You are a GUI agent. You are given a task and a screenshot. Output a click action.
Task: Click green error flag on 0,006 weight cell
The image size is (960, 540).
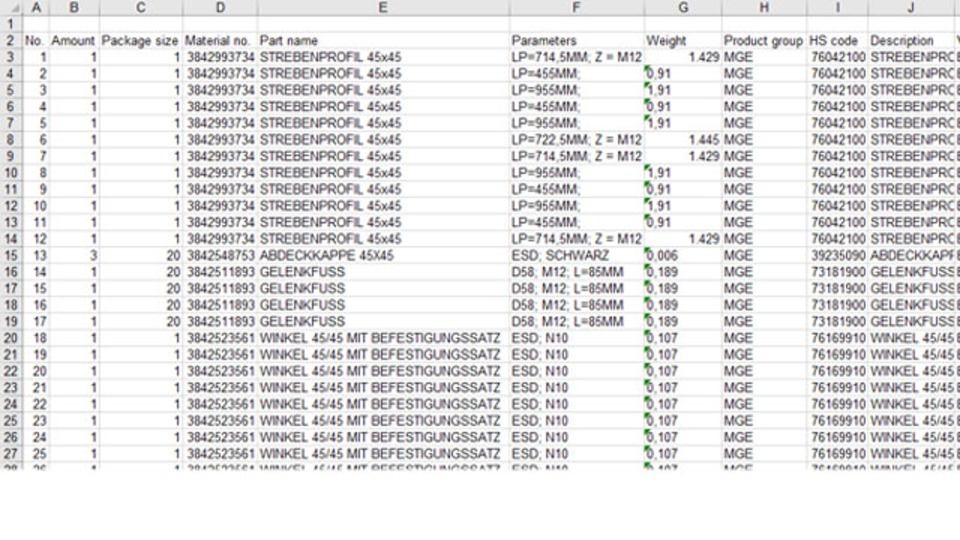(x=648, y=251)
